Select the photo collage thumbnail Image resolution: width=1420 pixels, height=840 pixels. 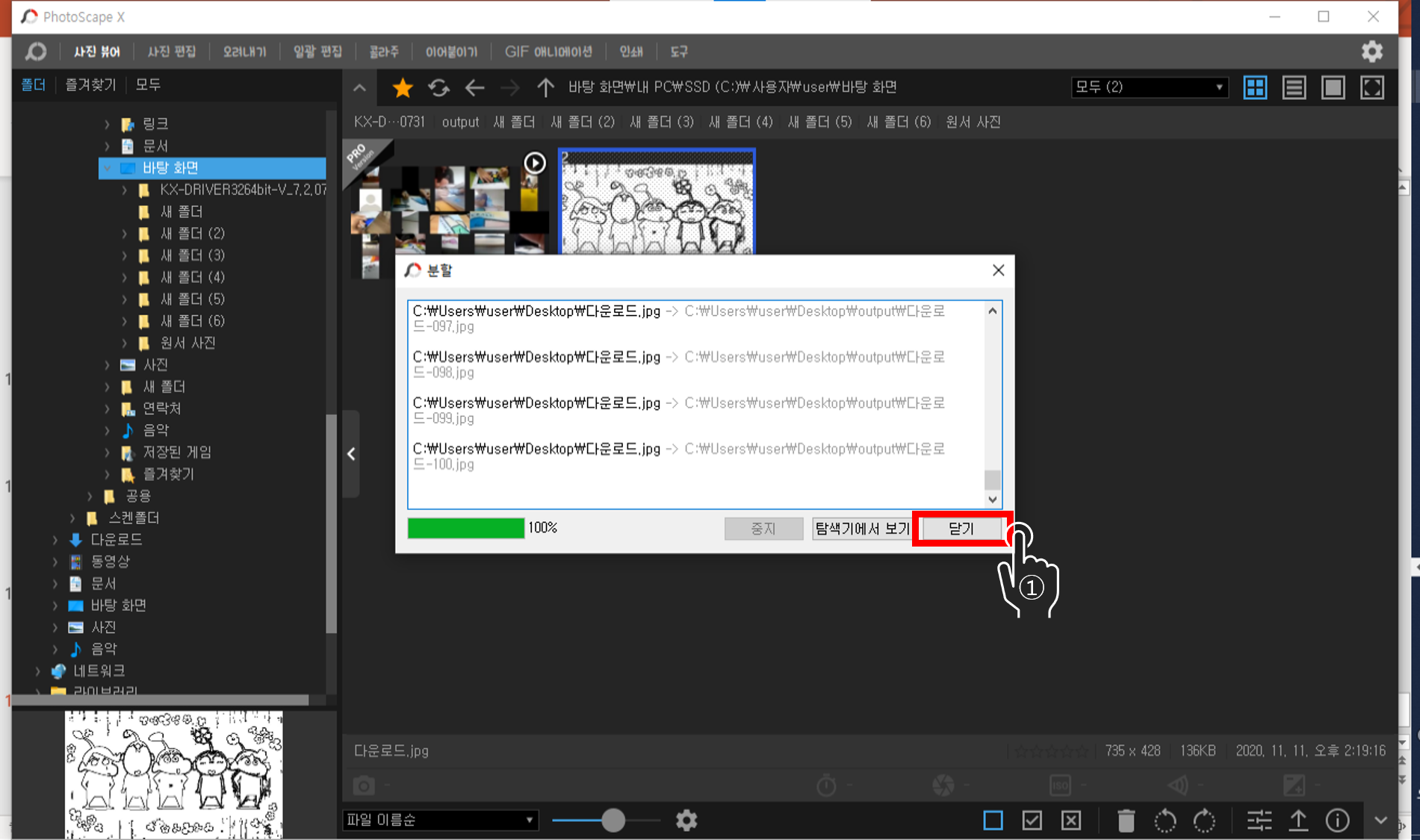(450, 209)
